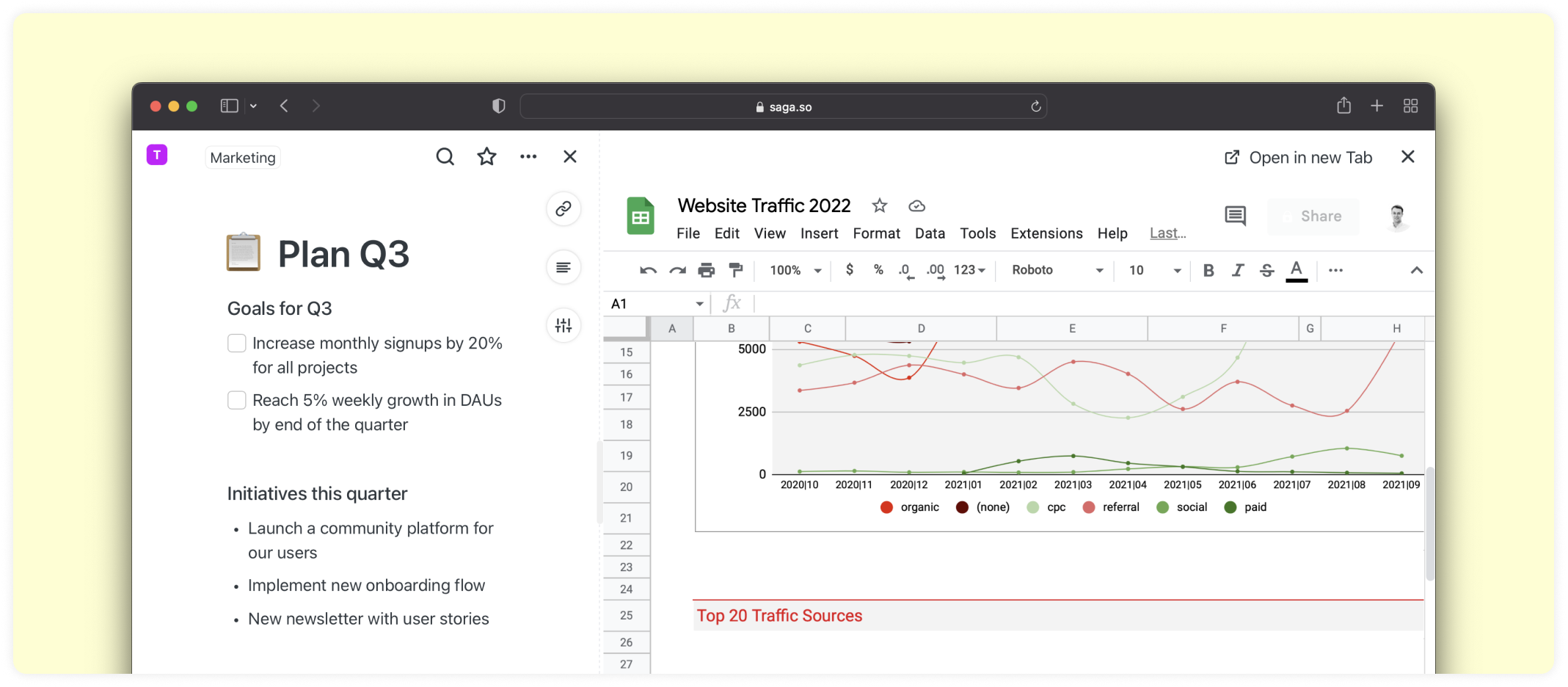Select the paint format tool
Screen dimensions: 1568x687
pos(735,270)
